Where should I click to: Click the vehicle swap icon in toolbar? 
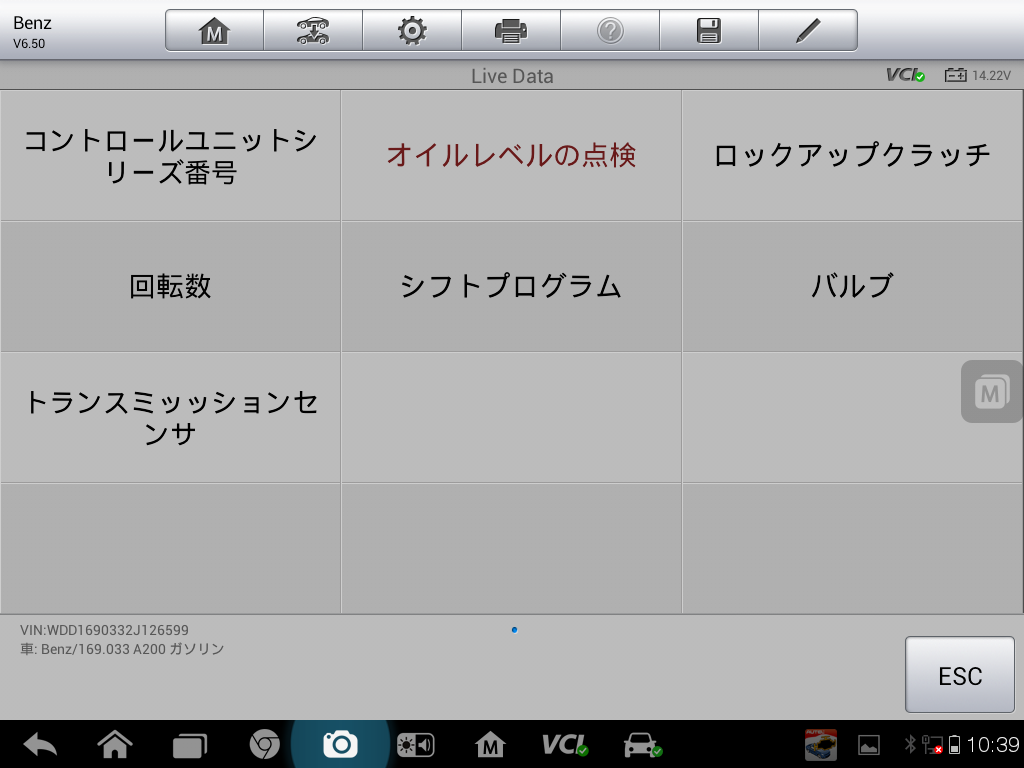(313, 31)
